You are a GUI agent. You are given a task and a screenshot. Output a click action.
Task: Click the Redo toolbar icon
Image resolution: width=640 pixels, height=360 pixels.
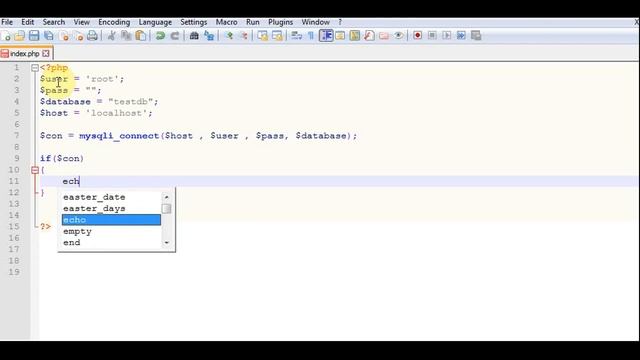point(175,36)
